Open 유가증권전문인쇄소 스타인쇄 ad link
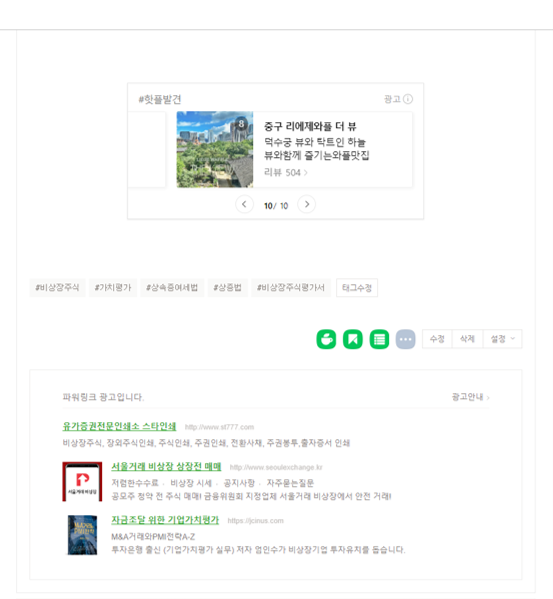The height and width of the screenshot is (599, 553). point(119,426)
